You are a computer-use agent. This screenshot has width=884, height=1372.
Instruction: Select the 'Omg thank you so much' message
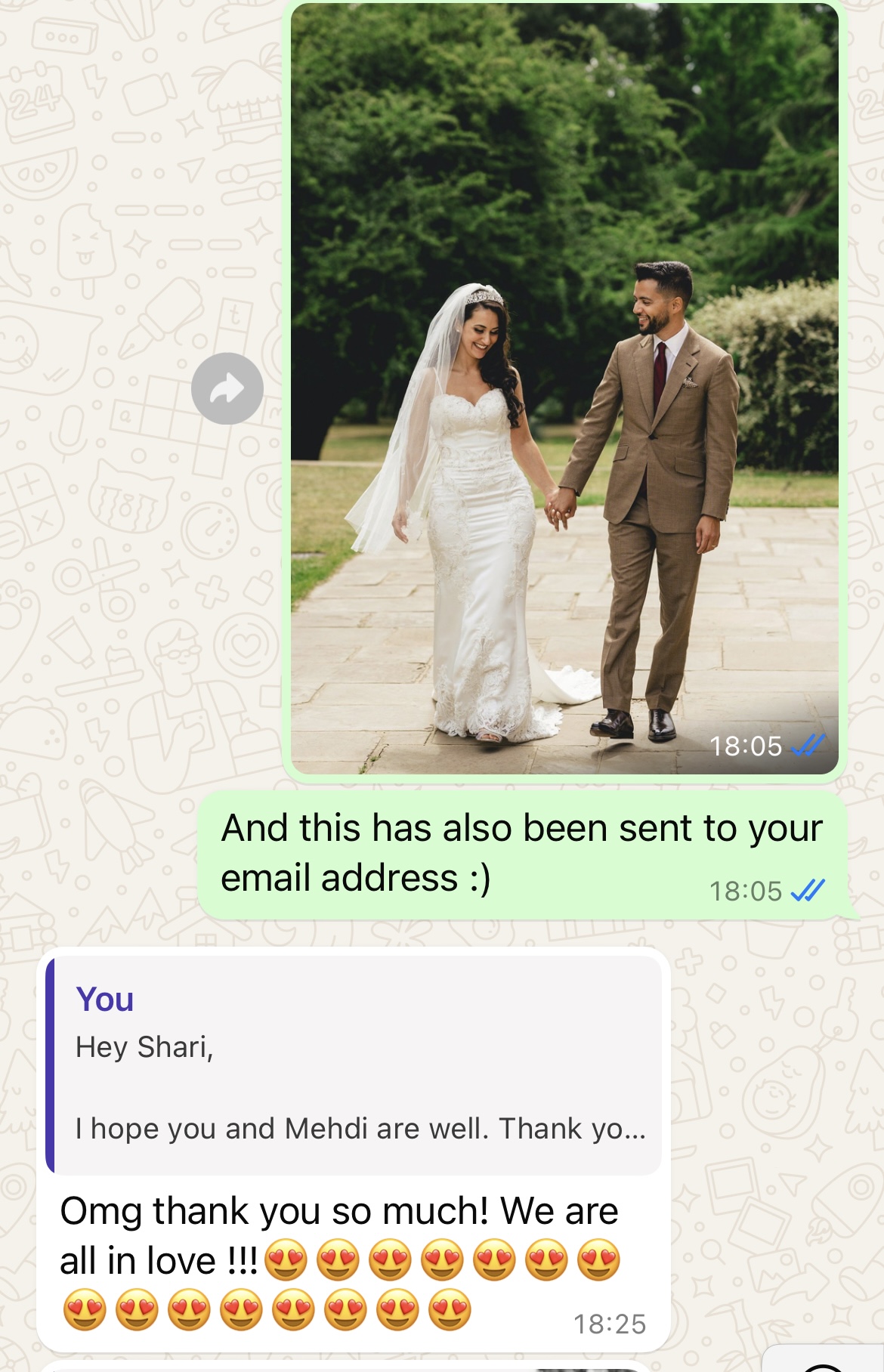point(354,1260)
